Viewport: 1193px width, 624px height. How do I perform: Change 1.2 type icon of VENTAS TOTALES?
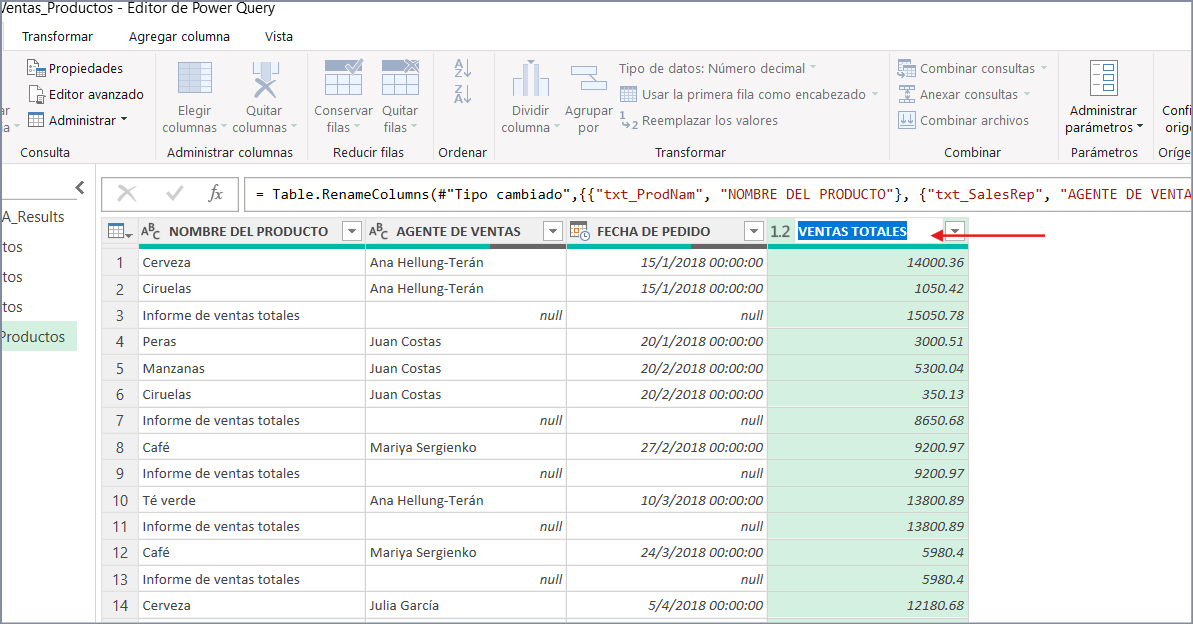click(780, 231)
